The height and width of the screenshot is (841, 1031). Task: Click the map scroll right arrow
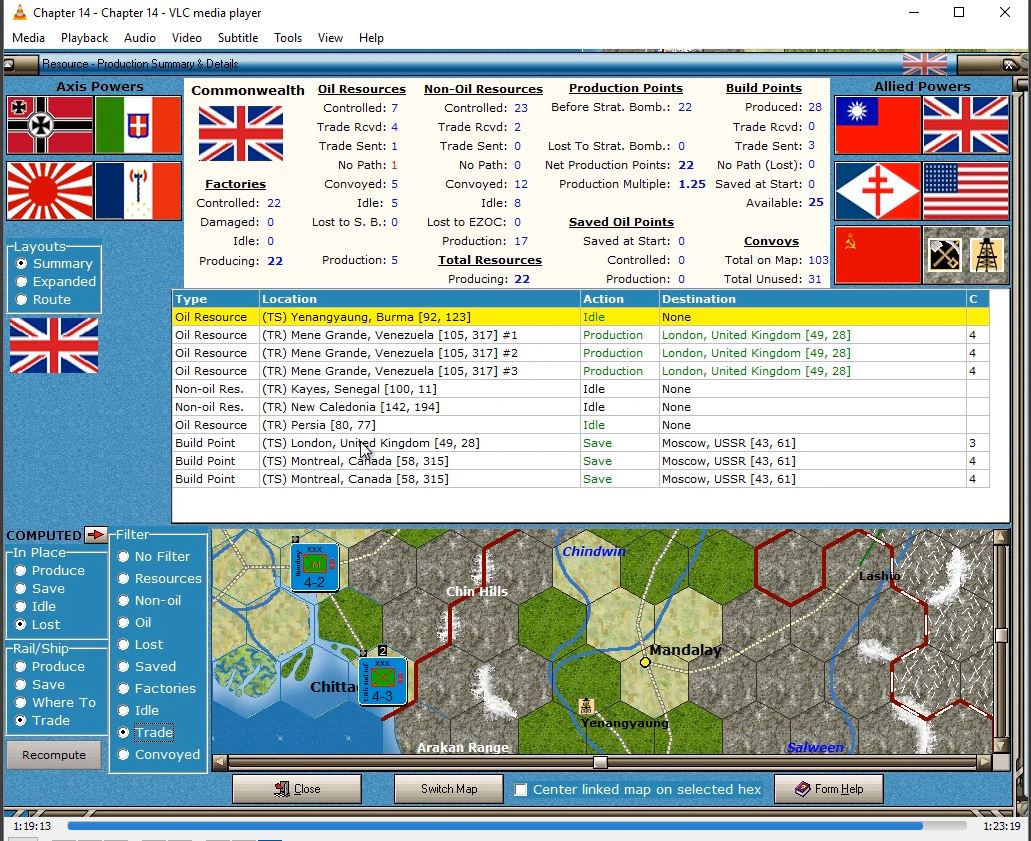coord(984,762)
